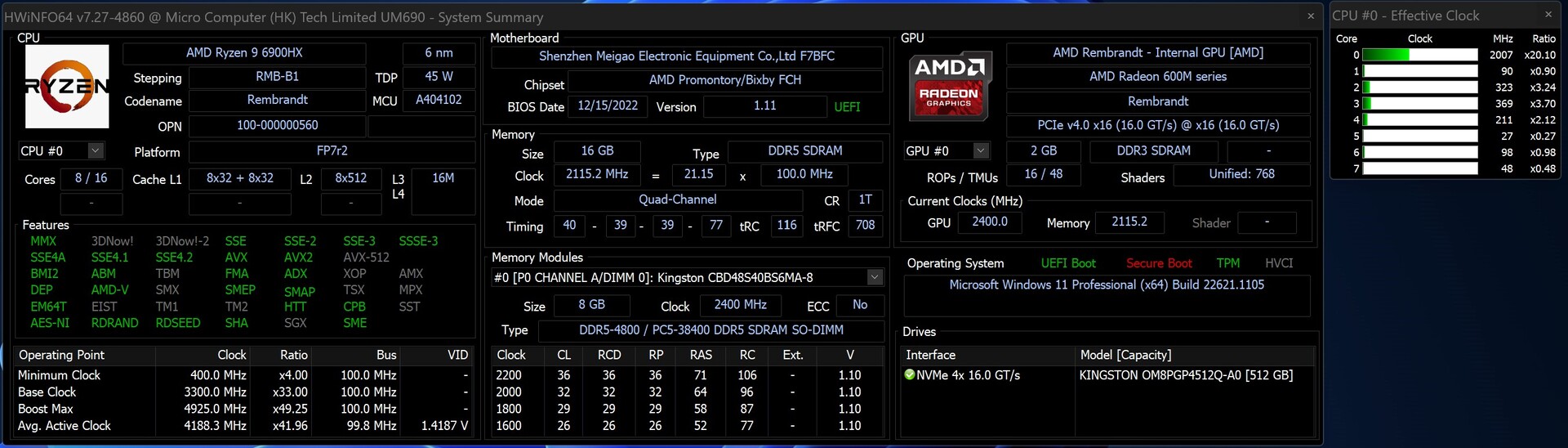1568x448 pixels.
Task: Select the Boost Max operating point row
Action: tap(46, 409)
